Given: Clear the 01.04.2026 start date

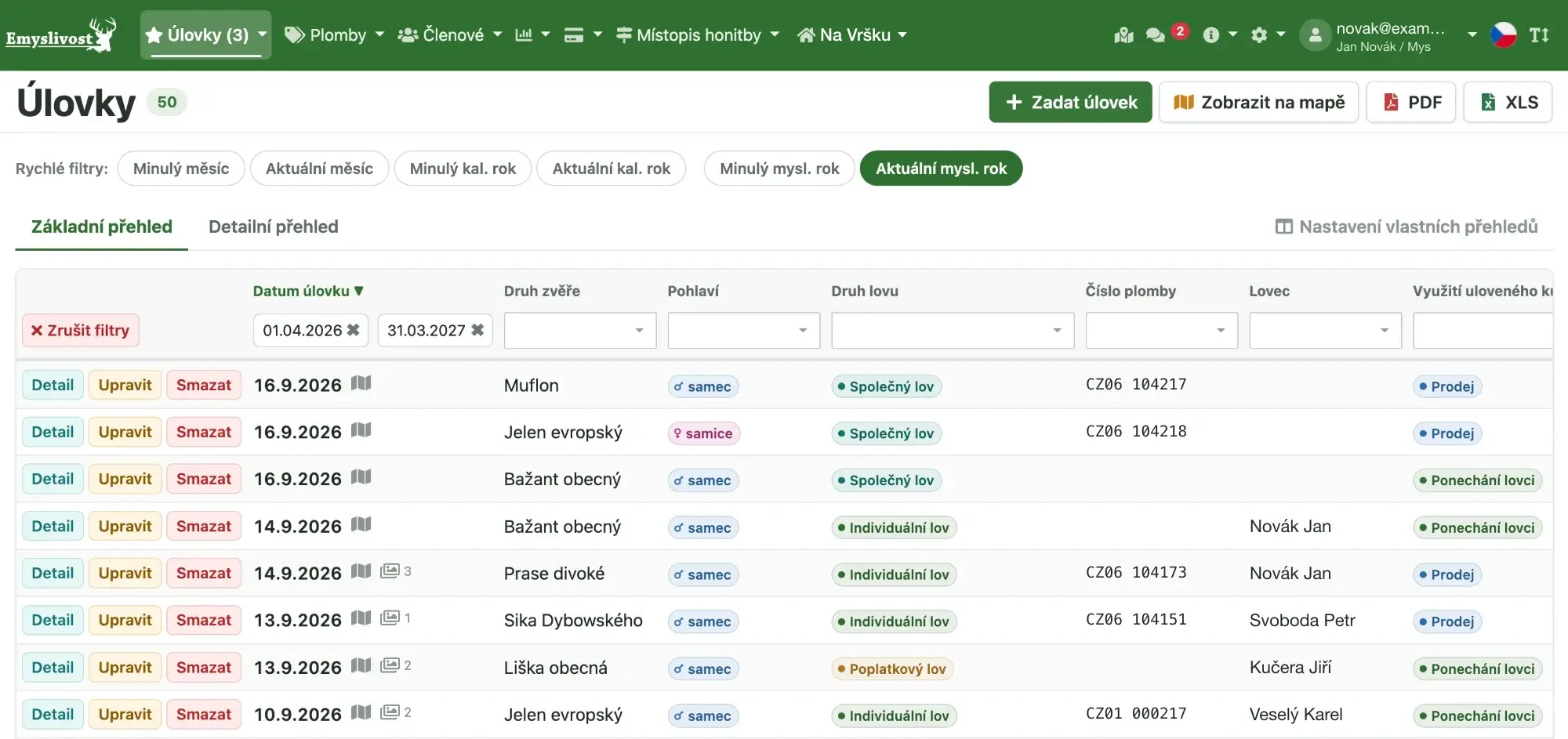Looking at the screenshot, I should [x=354, y=330].
